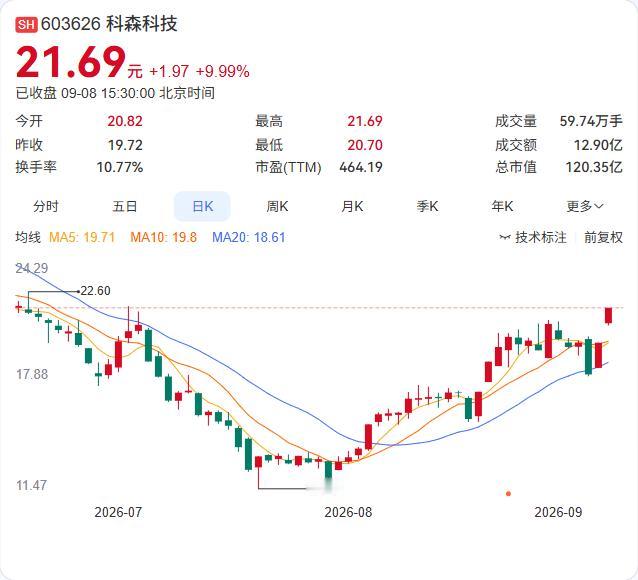Click the 2026-08 date axis label
Screen dimensions: 638x580
coord(348,512)
